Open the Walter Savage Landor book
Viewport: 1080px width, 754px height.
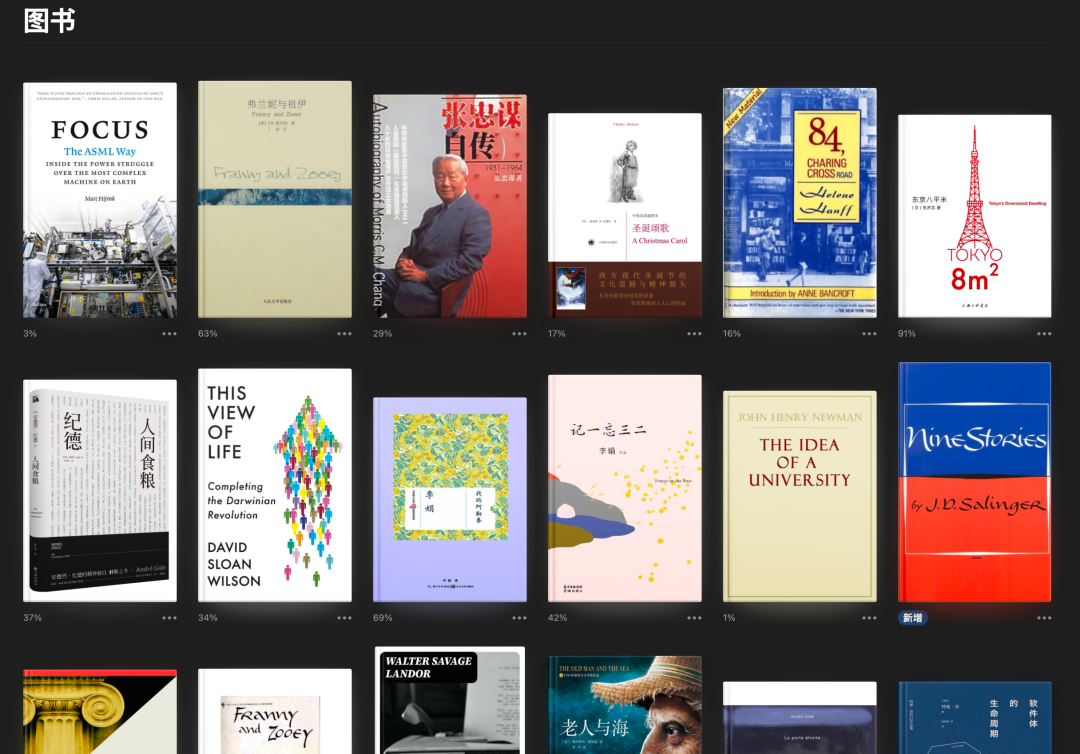450,700
